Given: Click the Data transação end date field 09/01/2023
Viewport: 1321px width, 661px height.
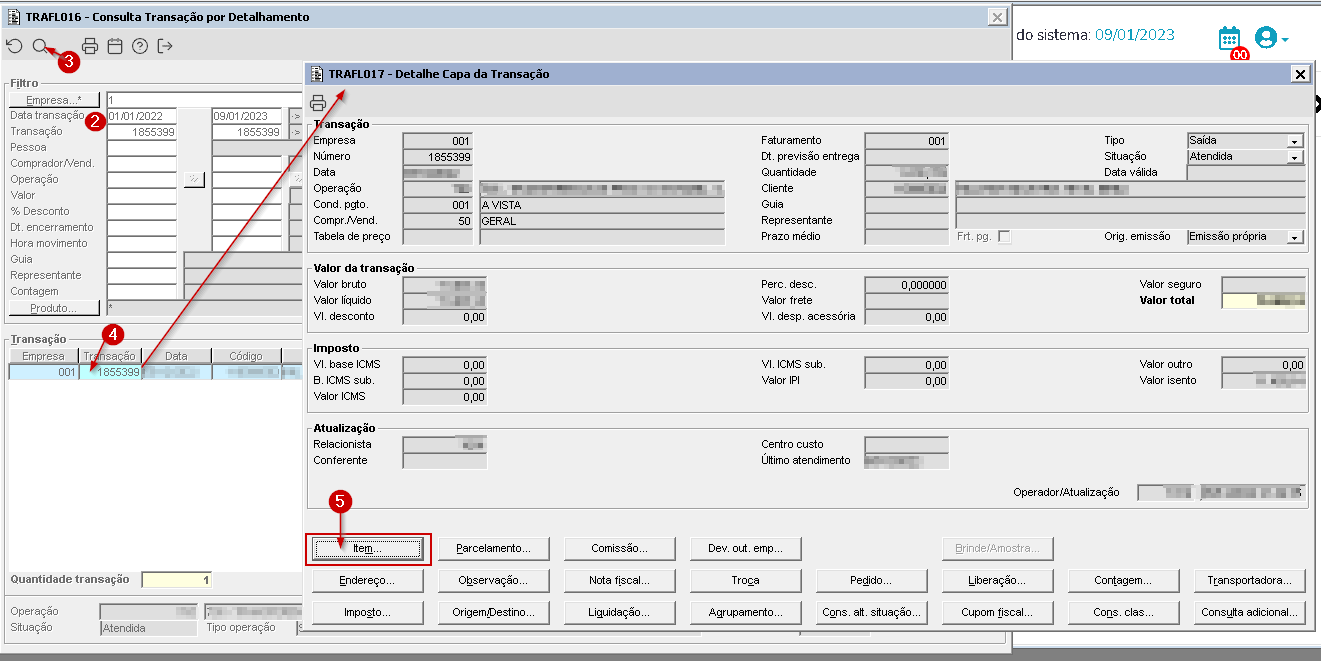Looking at the screenshot, I should [247, 116].
